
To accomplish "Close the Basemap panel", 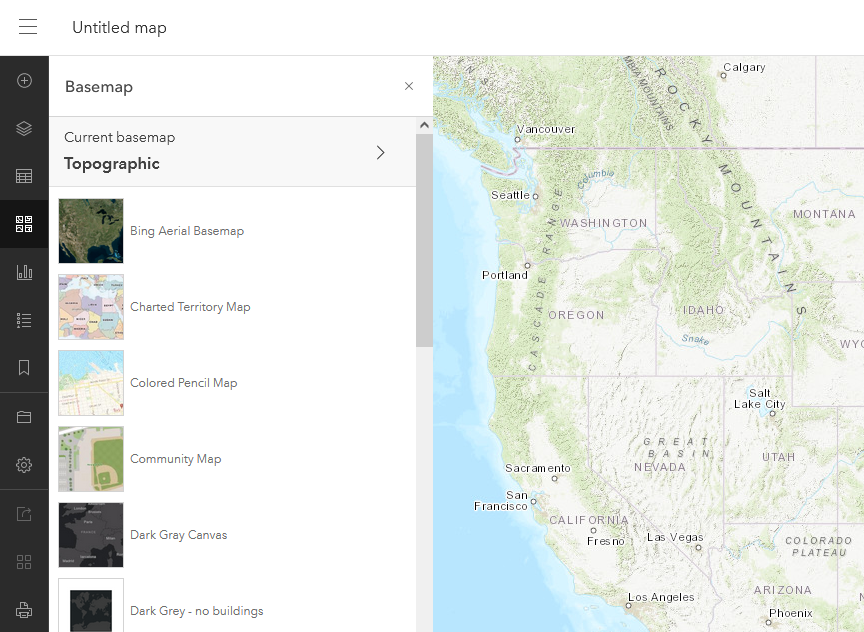I will point(408,86).
